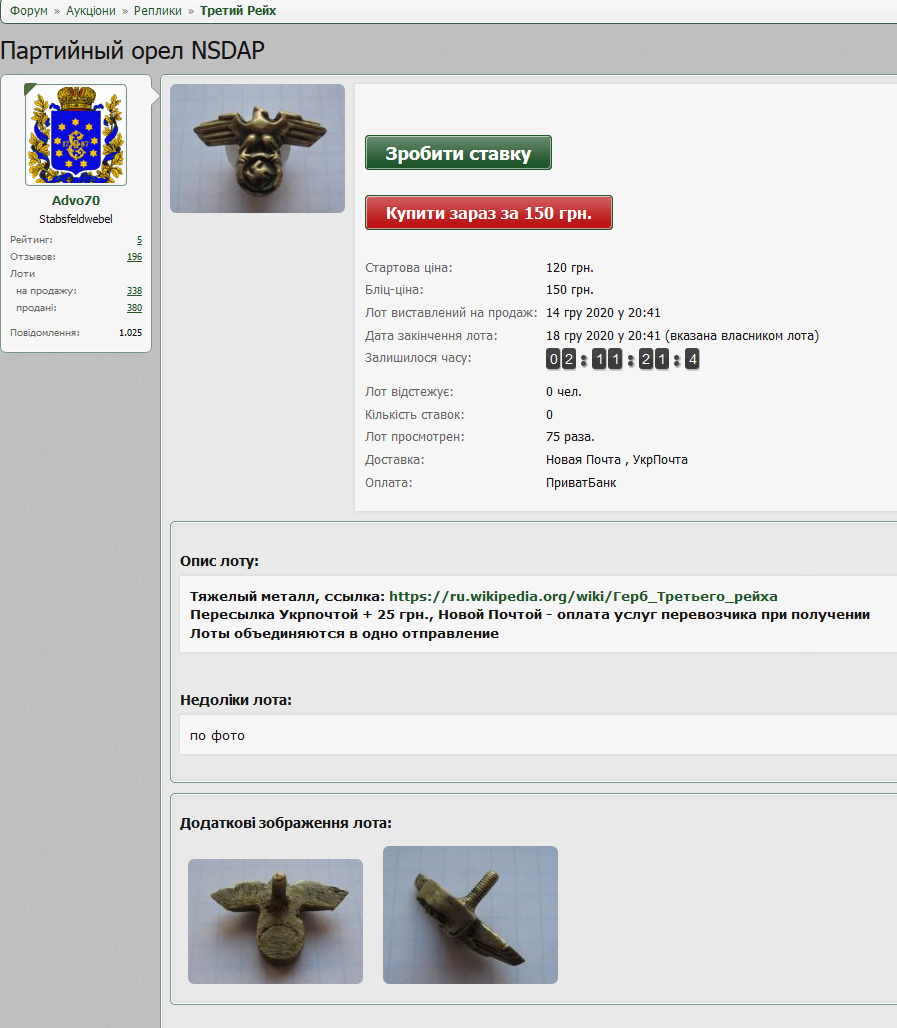Select end date 18 гру 2020 у 20:41
Viewport: 897px width, 1028px height.
[x=603, y=336]
